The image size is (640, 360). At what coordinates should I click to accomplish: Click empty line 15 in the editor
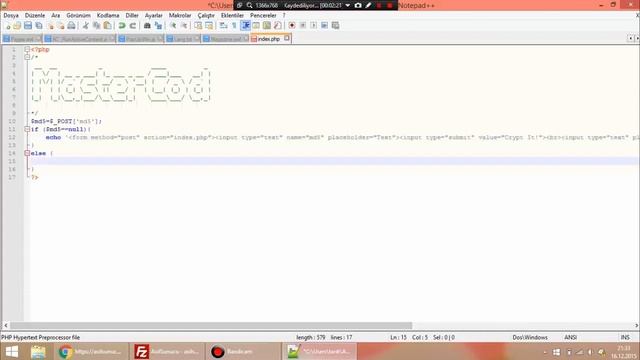335,161
